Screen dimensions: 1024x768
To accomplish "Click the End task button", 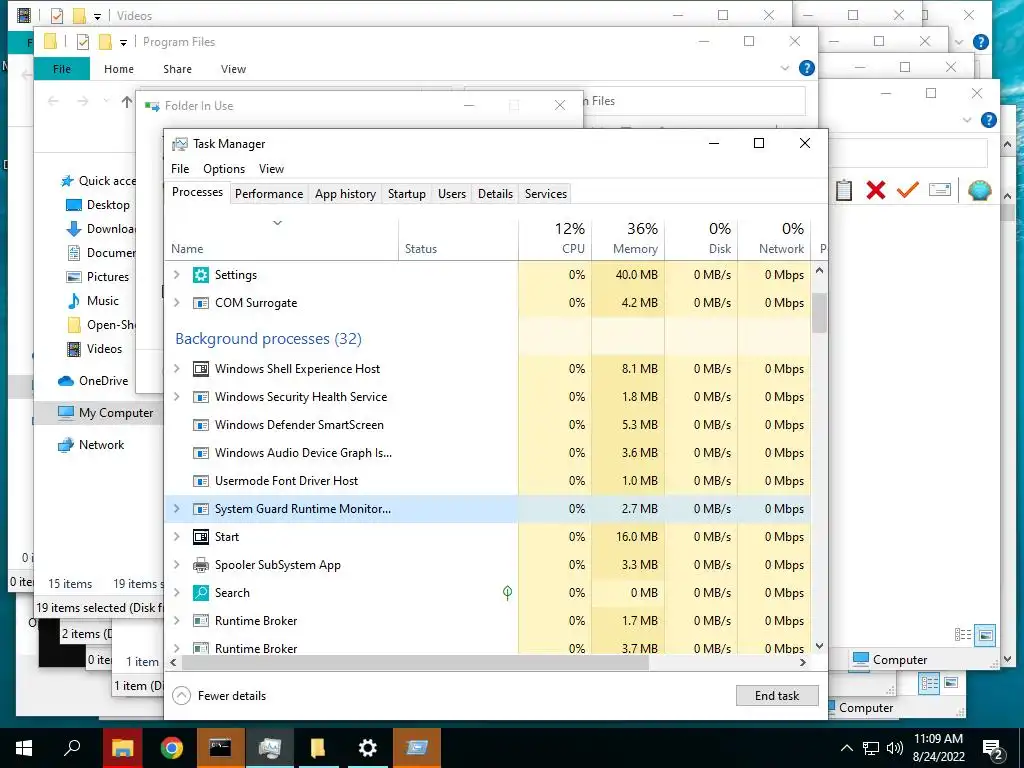I will click(777, 696).
